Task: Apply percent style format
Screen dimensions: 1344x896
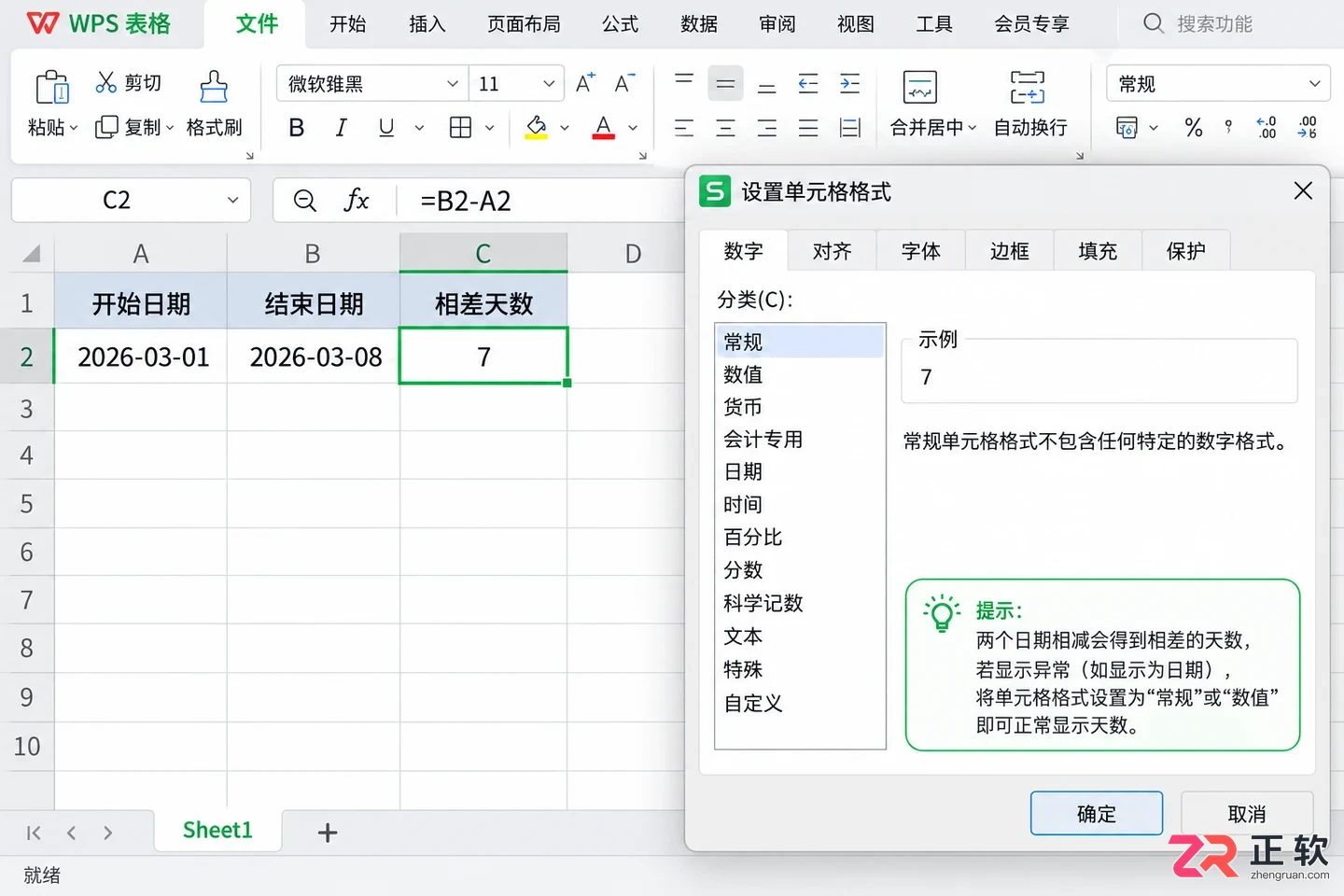Action: click(x=1194, y=128)
